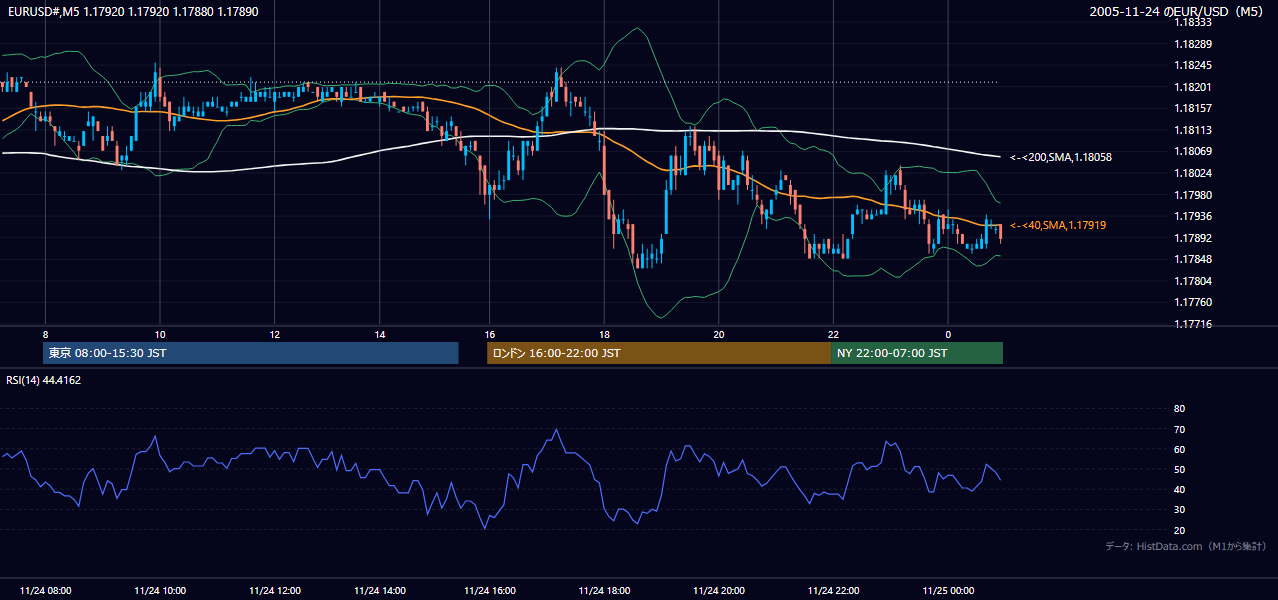Click bottom time label 11/24 16:00
1278x600 pixels.
491,590
